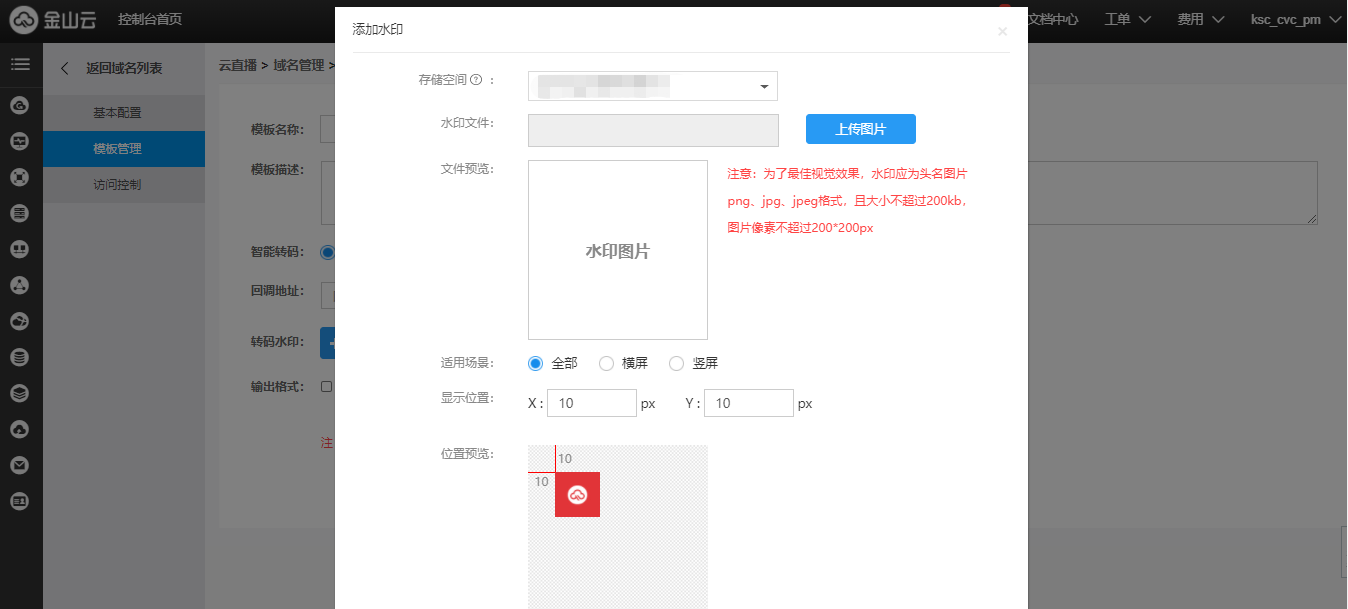Open 文档中心 in the top bar
Screen dimensions: 1348x609
1053,20
